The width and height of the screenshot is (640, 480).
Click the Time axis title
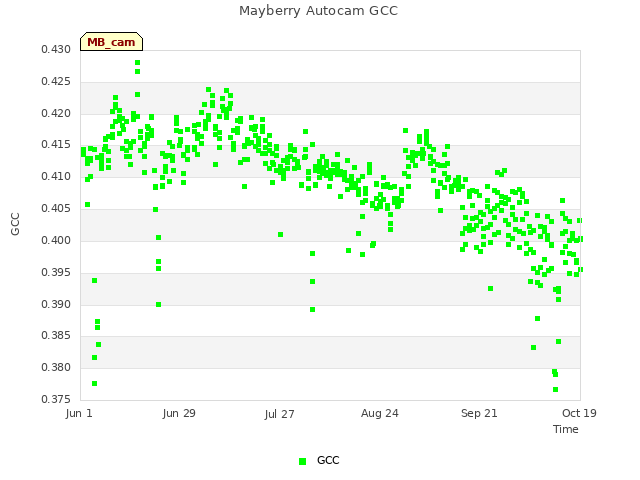[x=566, y=429]
